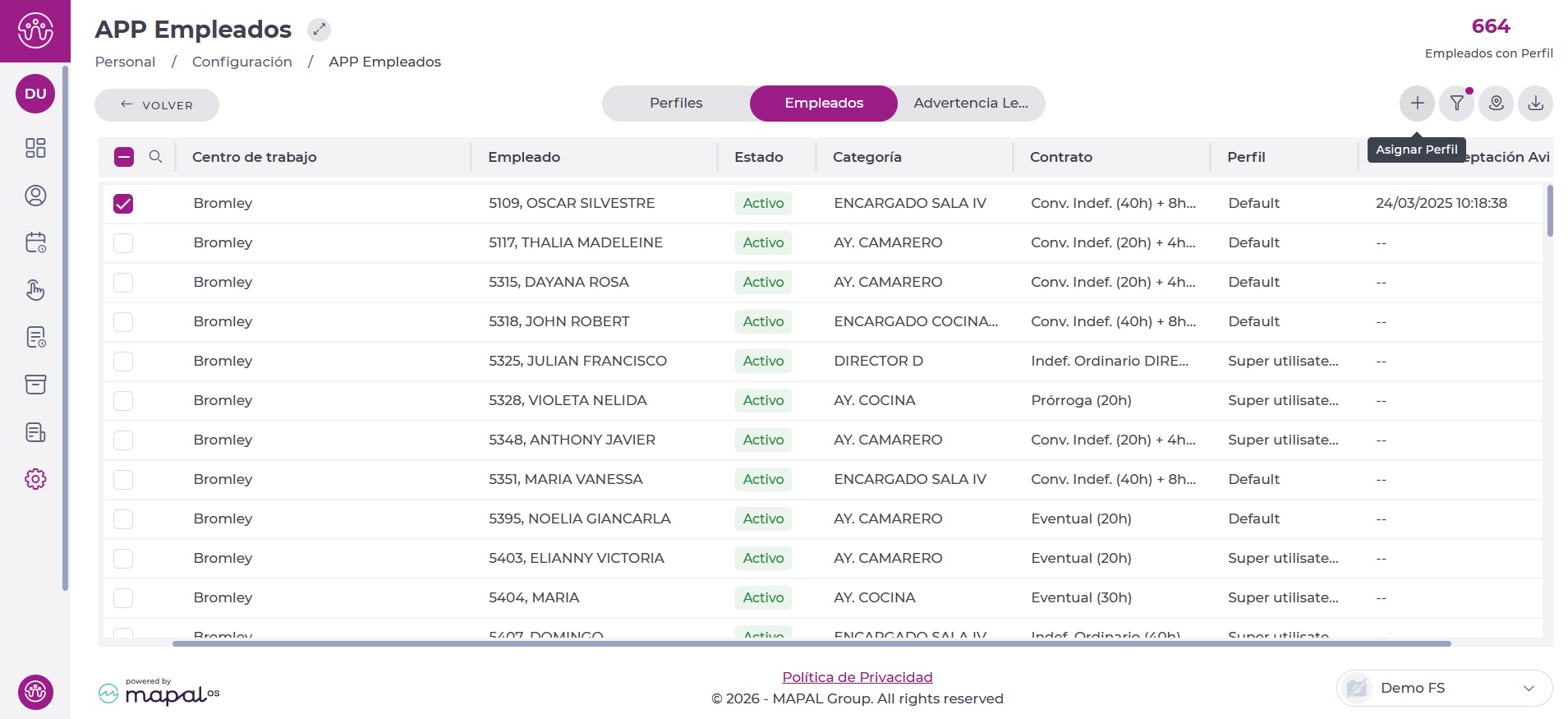The width and height of the screenshot is (1568, 719).
Task: Open the calendar schedule sidebar icon
Action: (x=35, y=242)
